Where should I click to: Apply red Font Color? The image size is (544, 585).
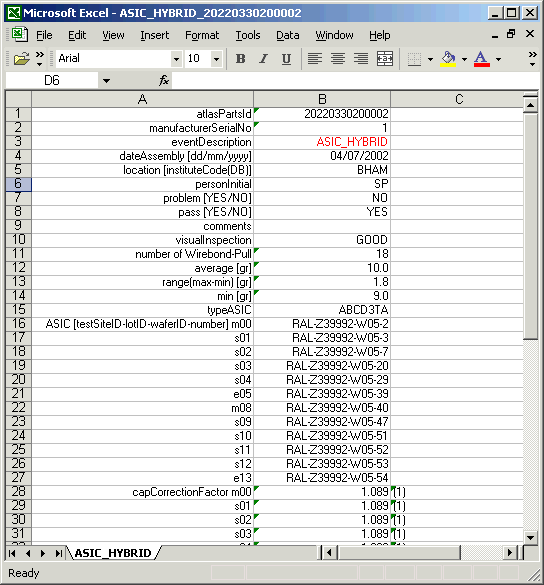482,59
